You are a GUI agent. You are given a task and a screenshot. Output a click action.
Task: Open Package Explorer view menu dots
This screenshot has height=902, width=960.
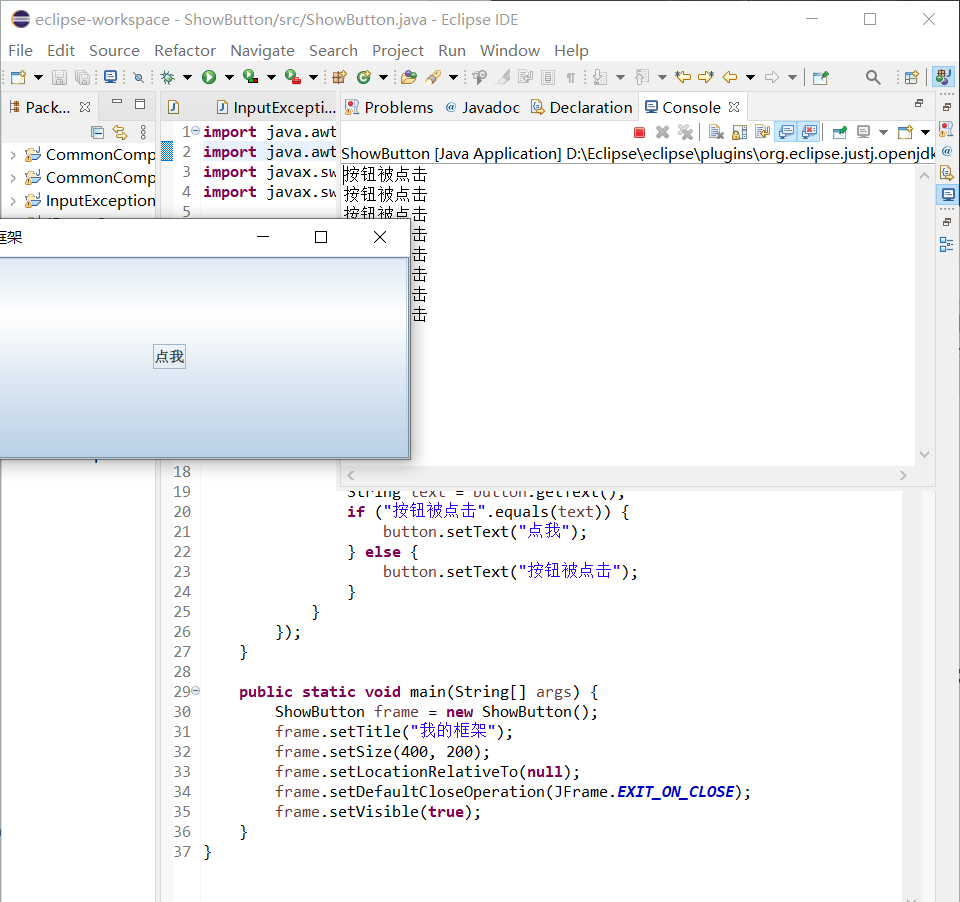click(143, 132)
